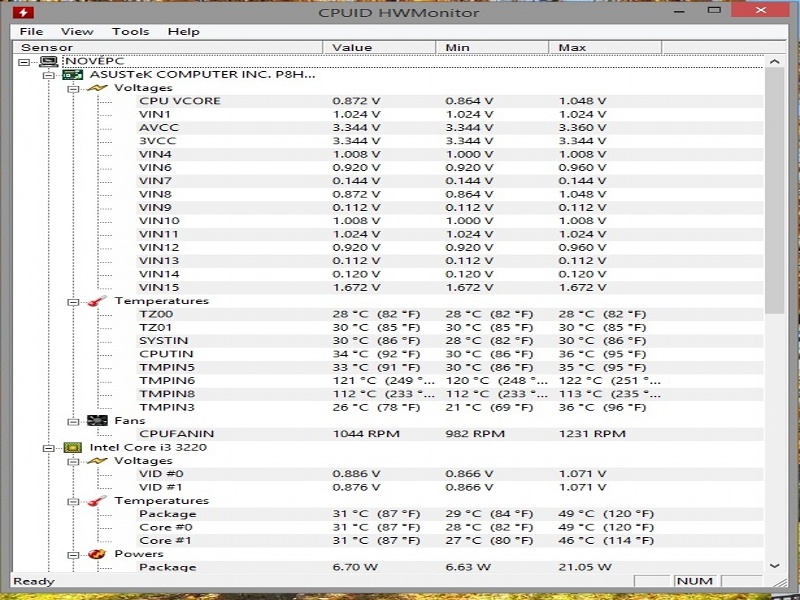Click the Value column header
Viewport: 800px width, 600px height.
coord(379,47)
